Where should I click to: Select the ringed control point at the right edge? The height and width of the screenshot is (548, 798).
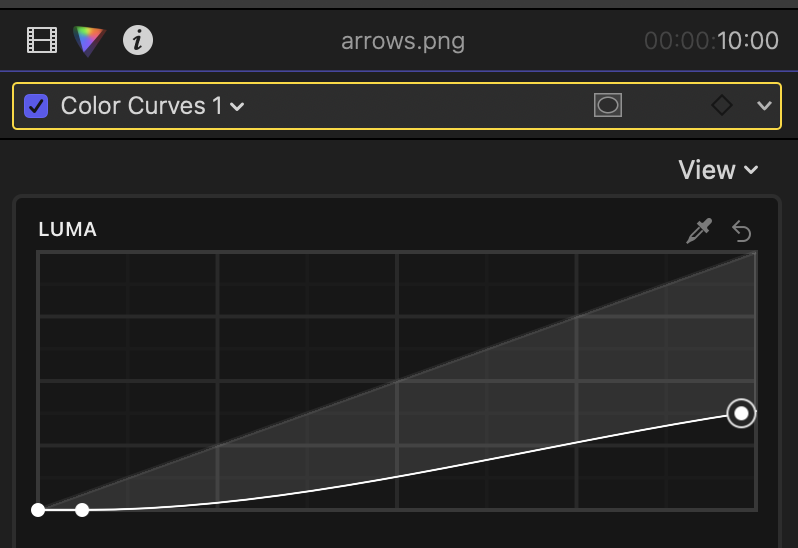pos(741,413)
